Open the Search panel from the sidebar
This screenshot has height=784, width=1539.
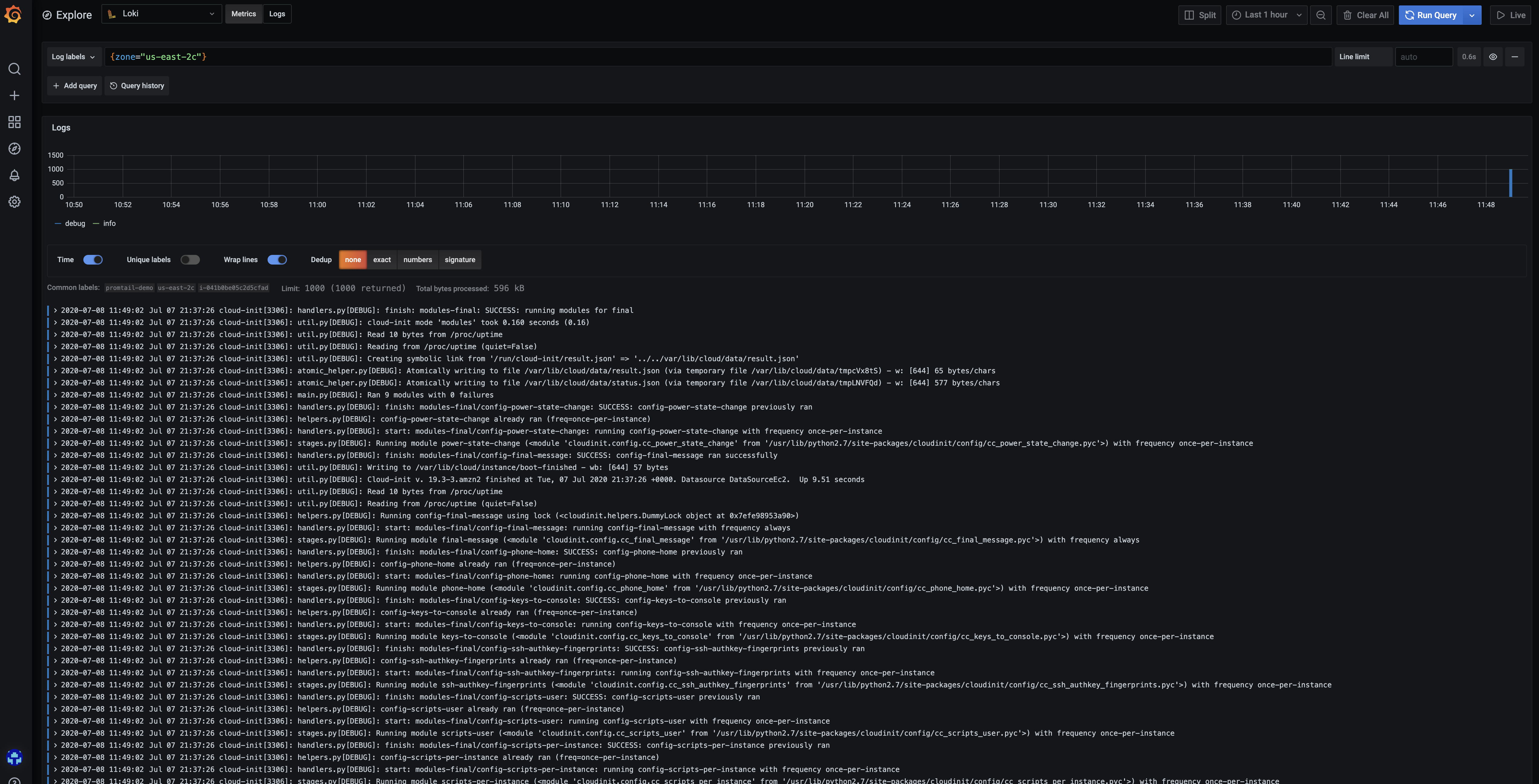pos(14,69)
